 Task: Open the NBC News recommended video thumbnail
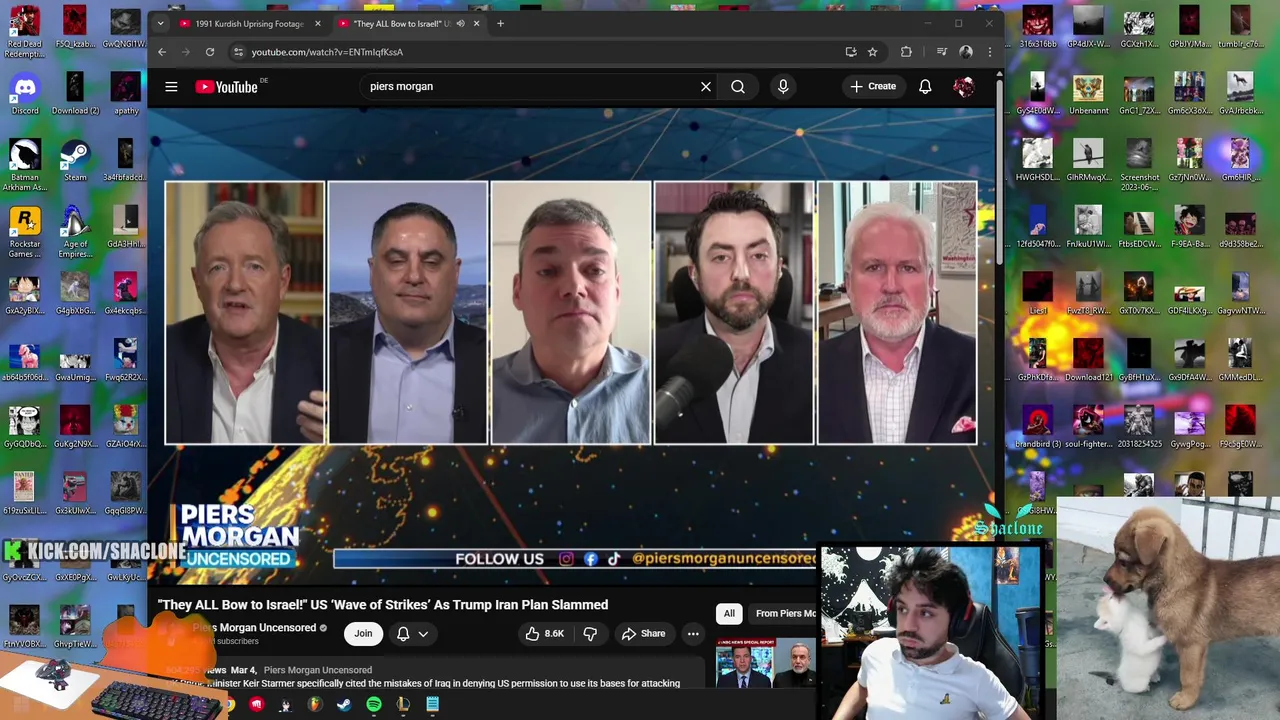click(x=766, y=664)
